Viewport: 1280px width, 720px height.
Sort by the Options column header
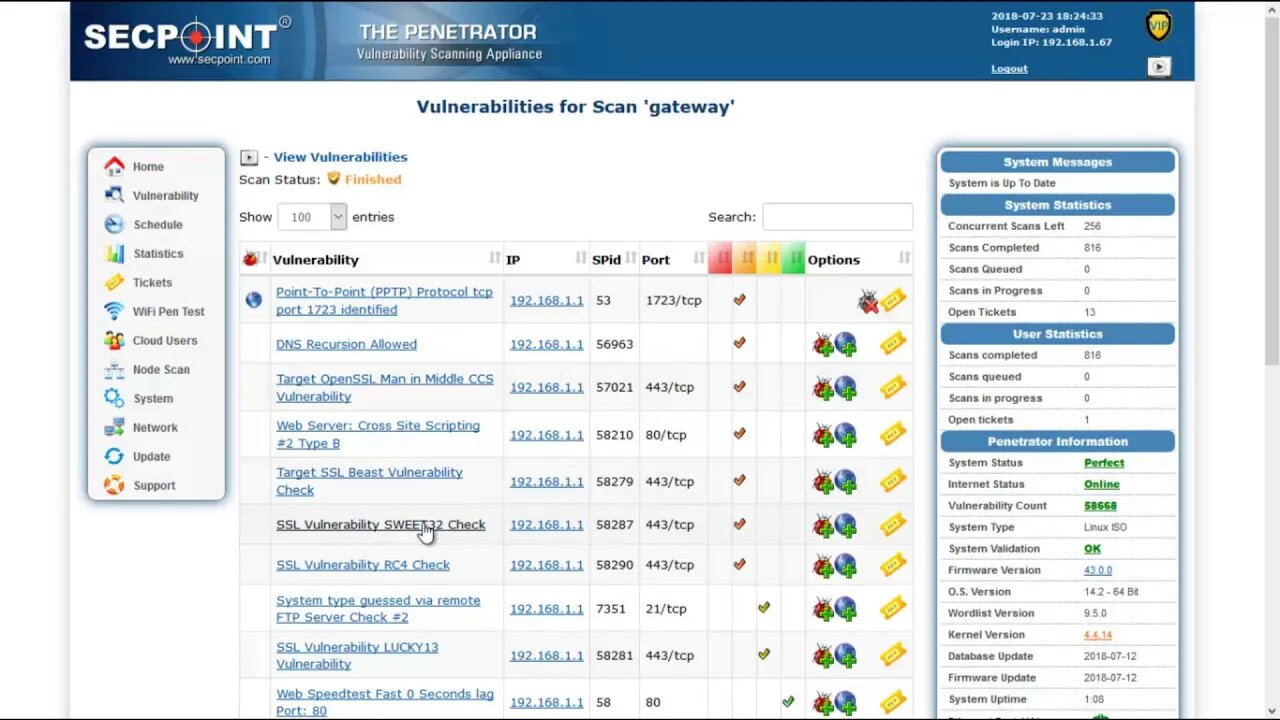(x=859, y=259)
